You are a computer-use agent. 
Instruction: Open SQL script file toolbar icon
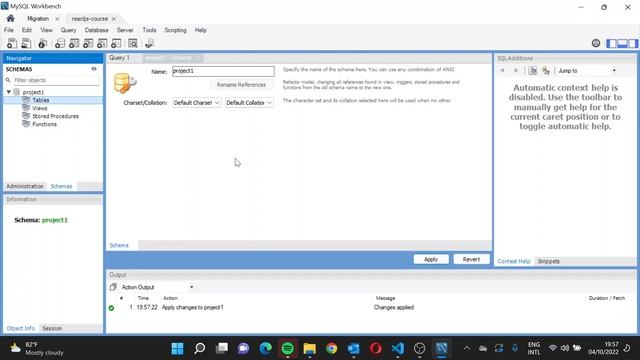point(26,43)
